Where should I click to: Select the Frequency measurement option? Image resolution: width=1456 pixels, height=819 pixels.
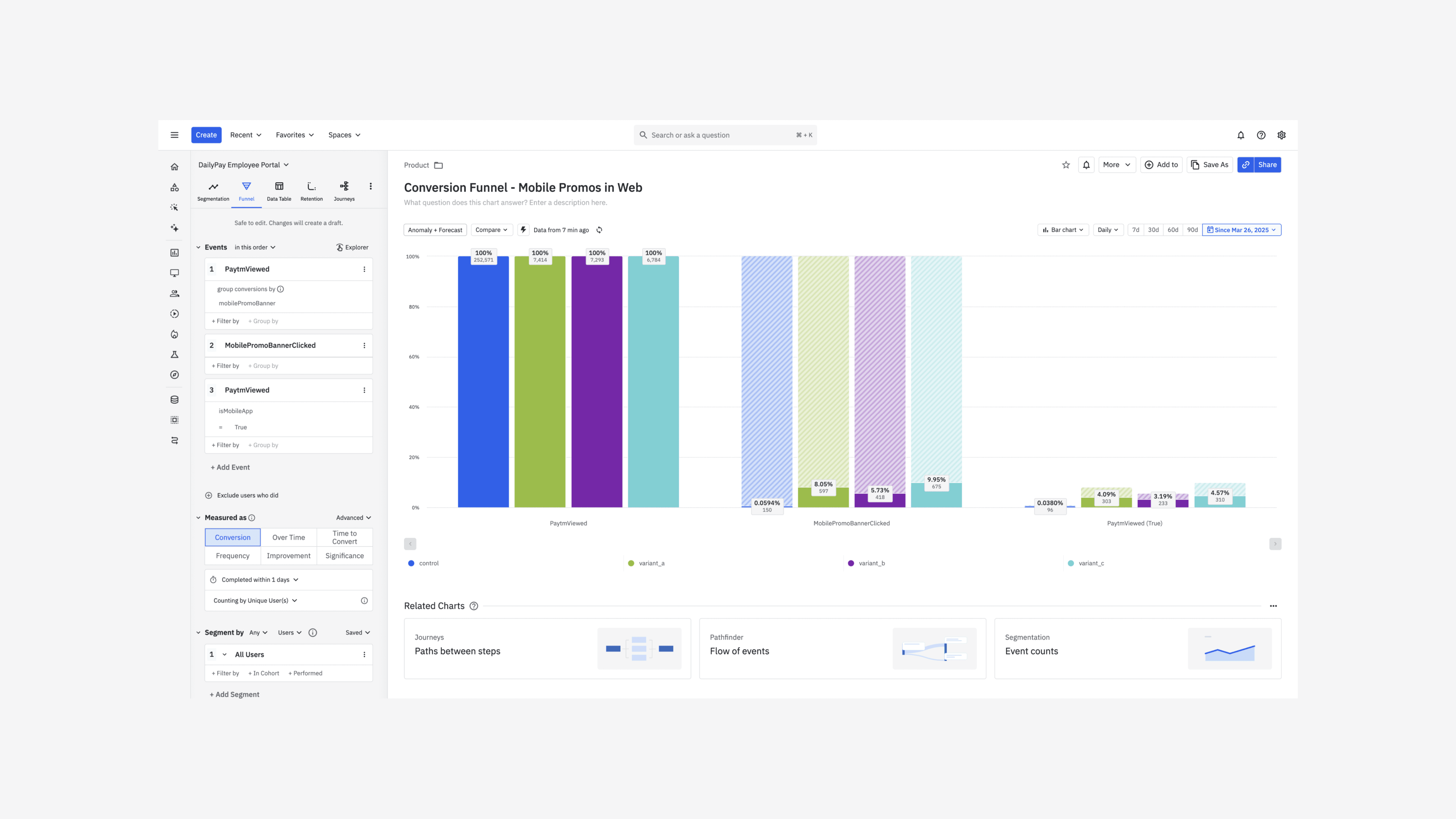pos(232,556)
